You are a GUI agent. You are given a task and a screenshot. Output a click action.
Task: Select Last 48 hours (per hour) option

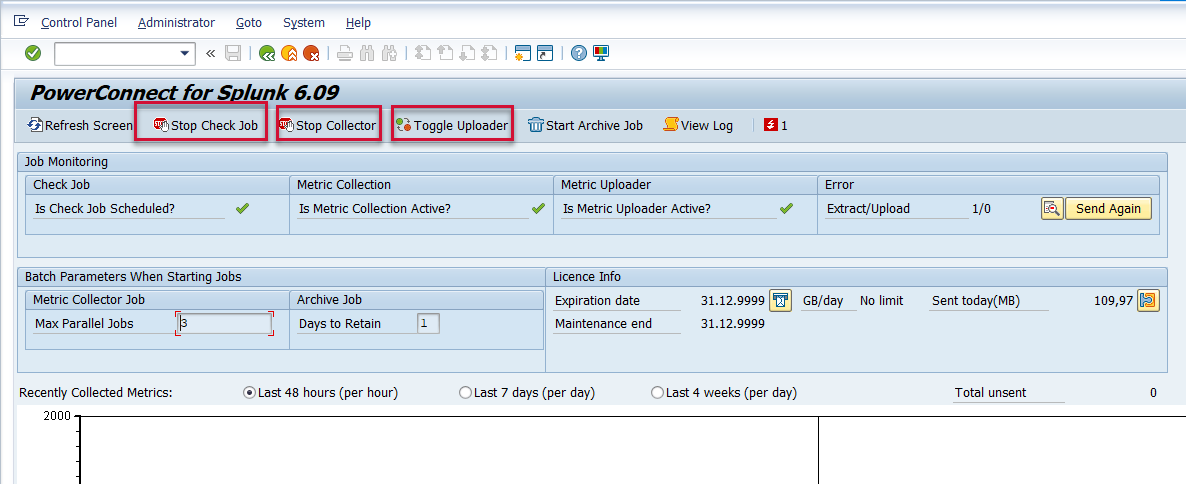250,393
